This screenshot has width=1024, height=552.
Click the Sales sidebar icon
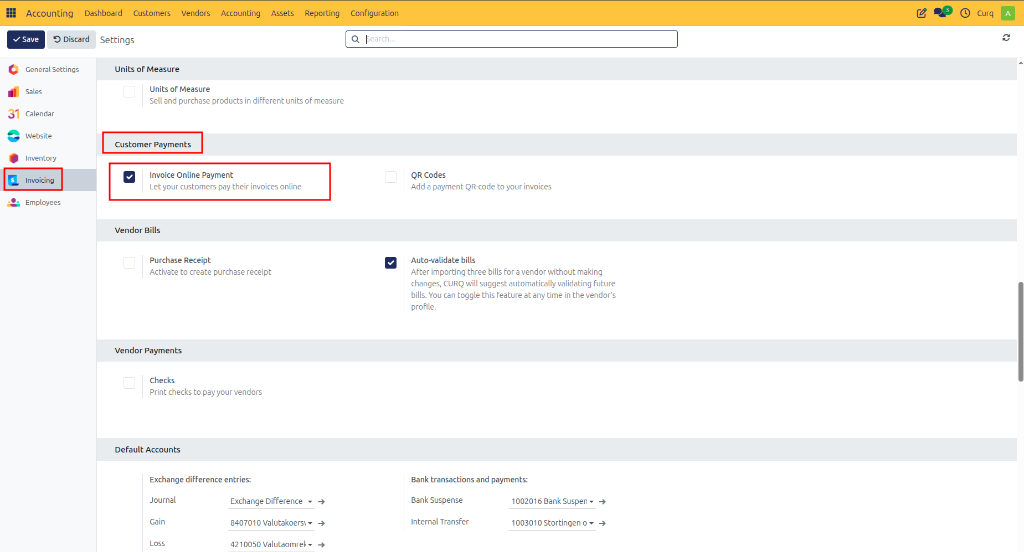(14, 91)
